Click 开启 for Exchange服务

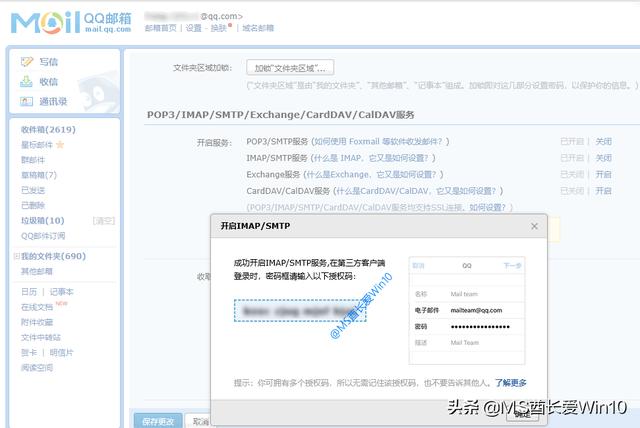(x=603, y=175)
